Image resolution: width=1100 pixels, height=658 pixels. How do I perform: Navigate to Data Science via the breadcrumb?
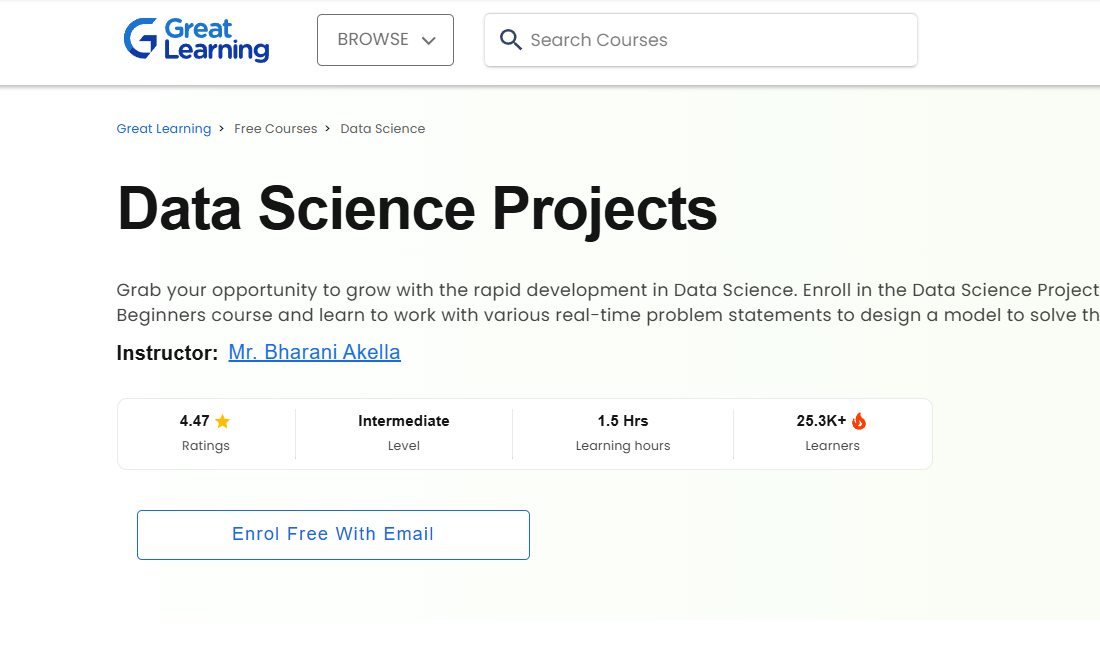coord(382,128)
